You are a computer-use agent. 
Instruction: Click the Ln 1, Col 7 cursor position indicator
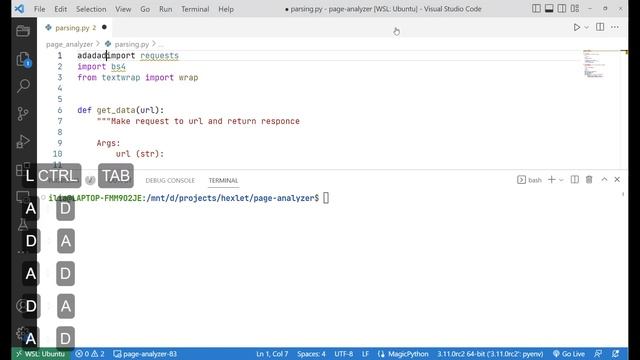pos(272,354)
